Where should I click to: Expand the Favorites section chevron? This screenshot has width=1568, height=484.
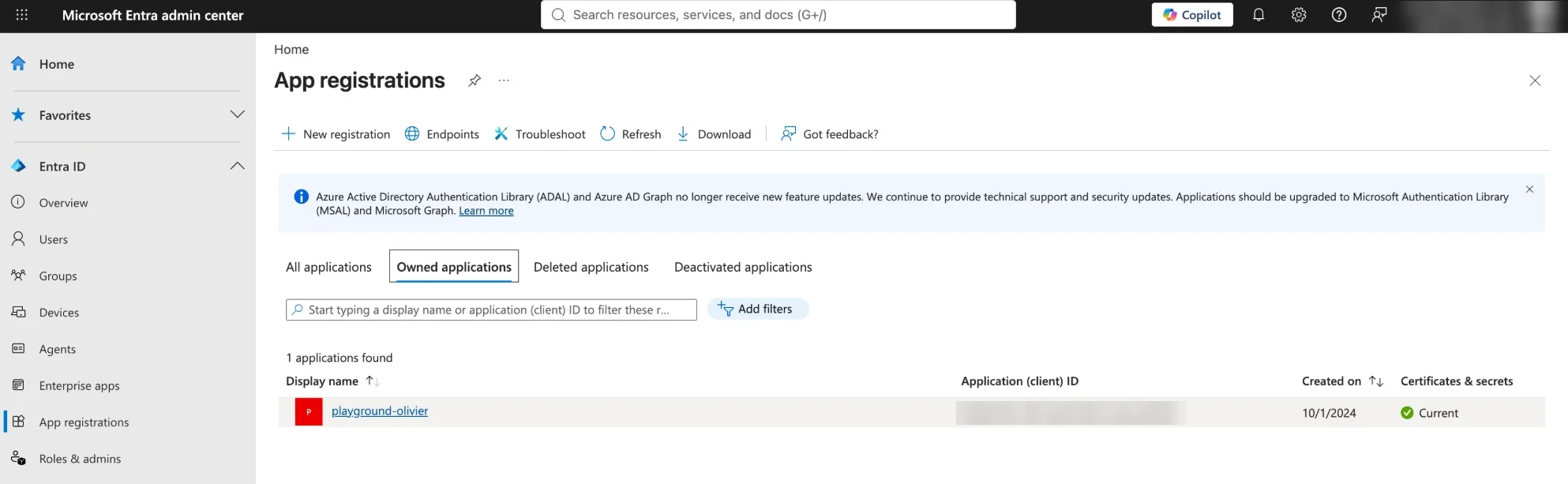237,114
